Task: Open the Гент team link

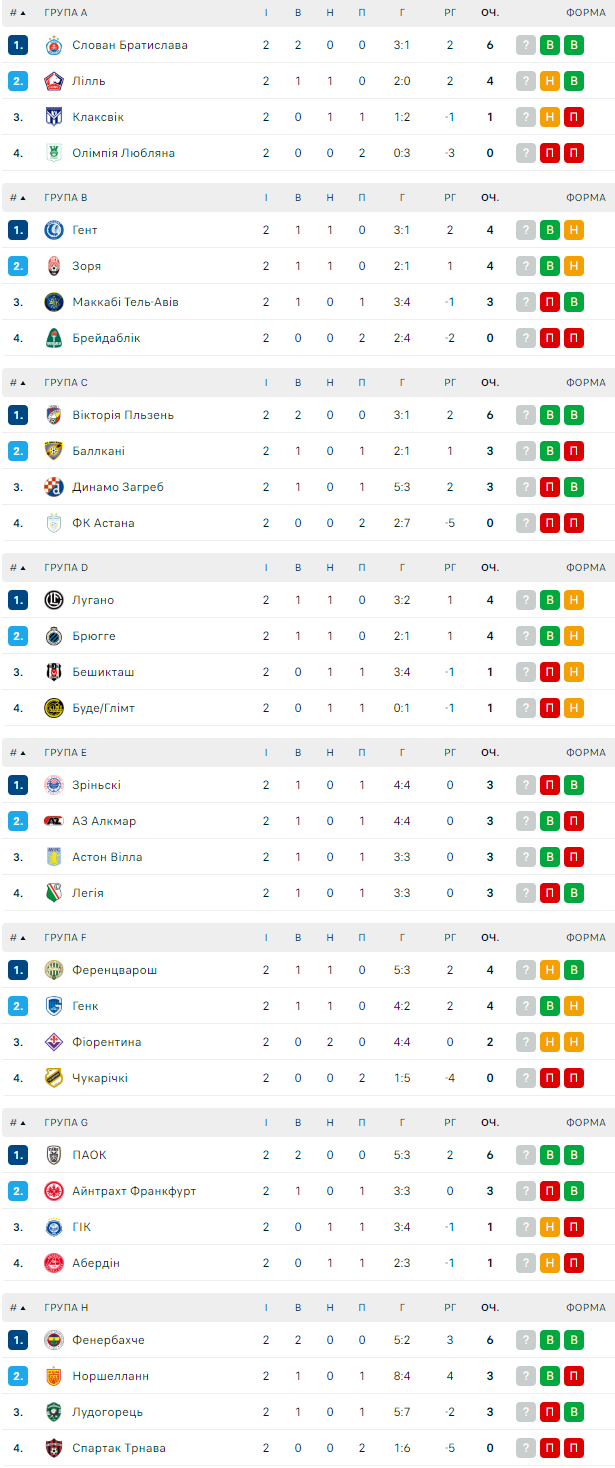Action: (85, 230)
